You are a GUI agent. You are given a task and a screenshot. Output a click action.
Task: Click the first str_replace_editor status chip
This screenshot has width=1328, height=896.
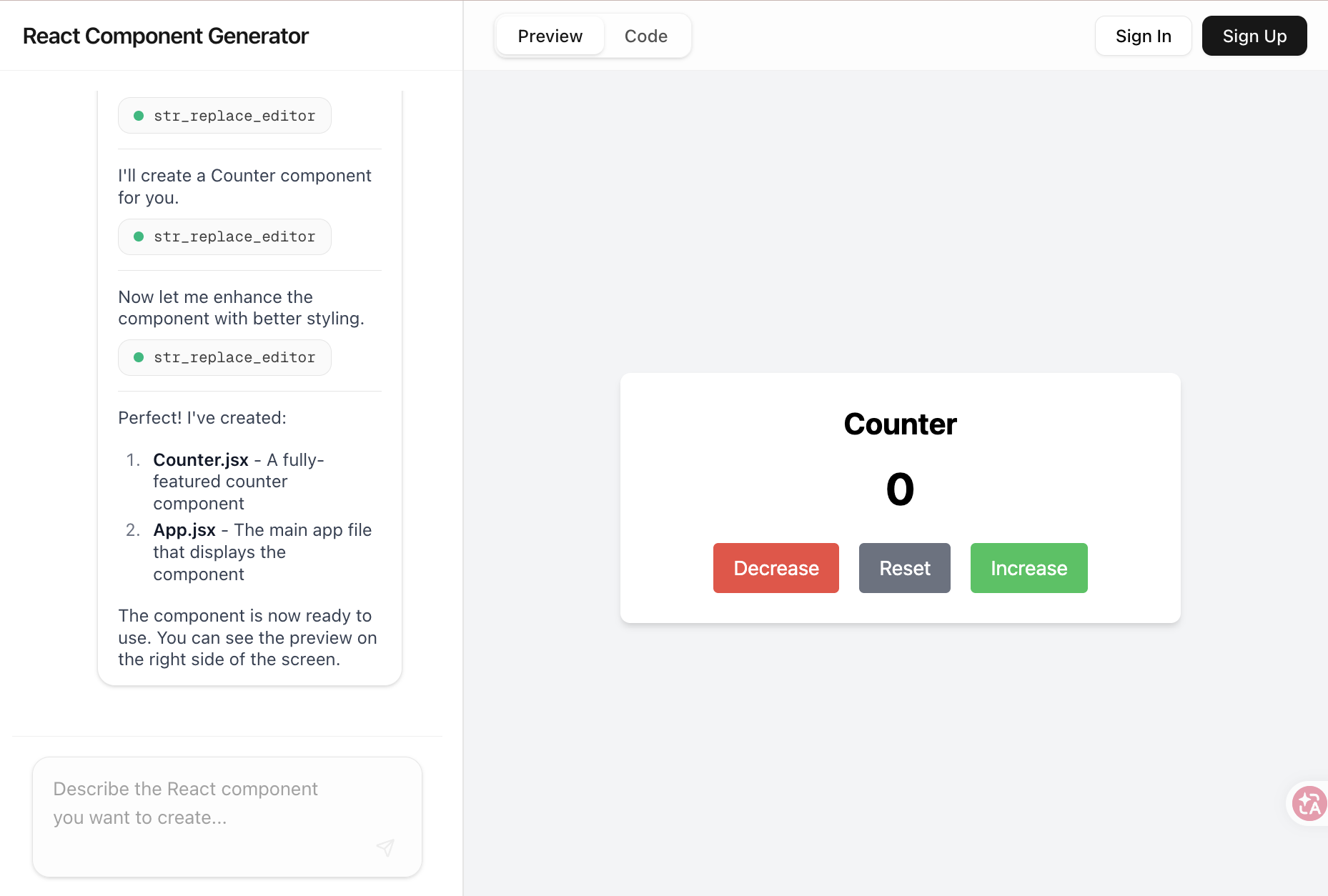pos(224,116)
